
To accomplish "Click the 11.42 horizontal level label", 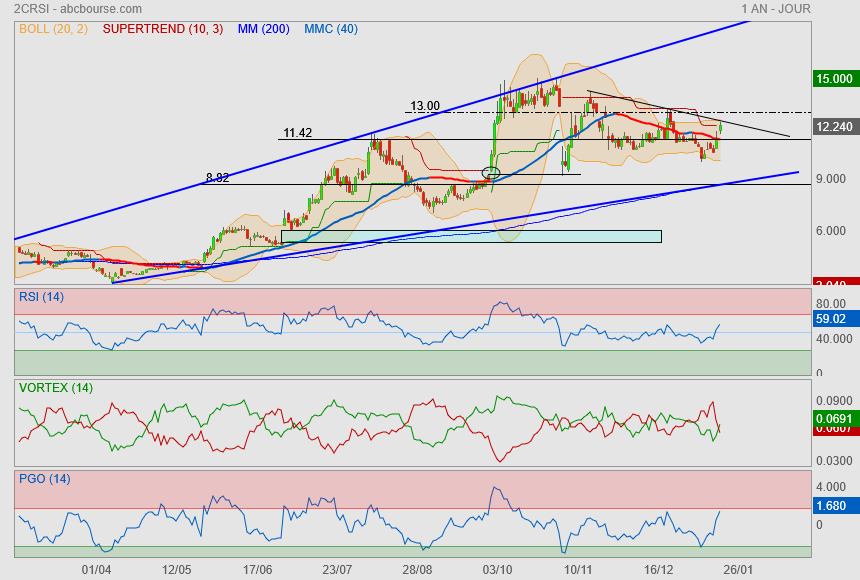I will click(x=297, y=132).
